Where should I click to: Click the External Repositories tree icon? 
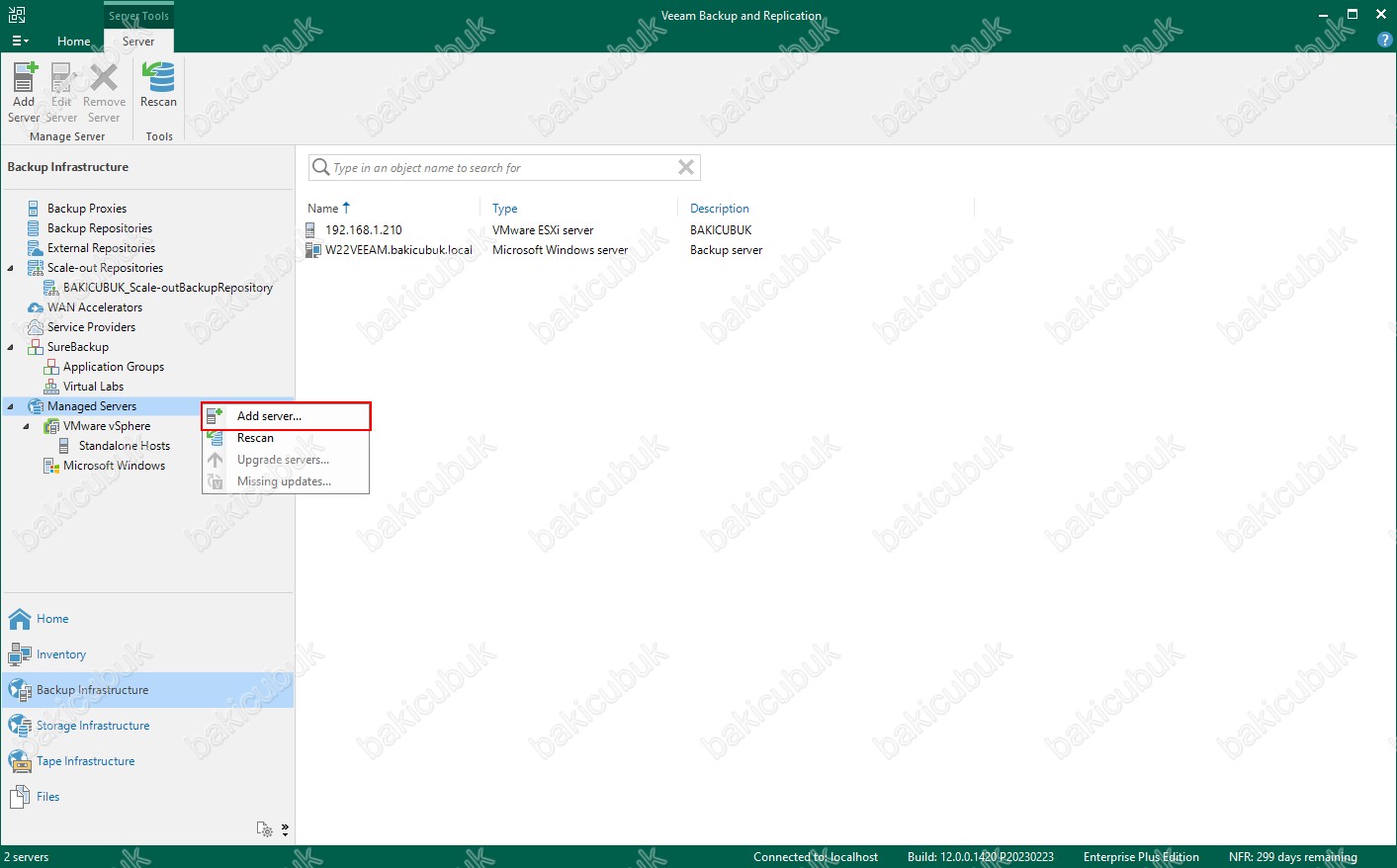click(x=35, y=248)
